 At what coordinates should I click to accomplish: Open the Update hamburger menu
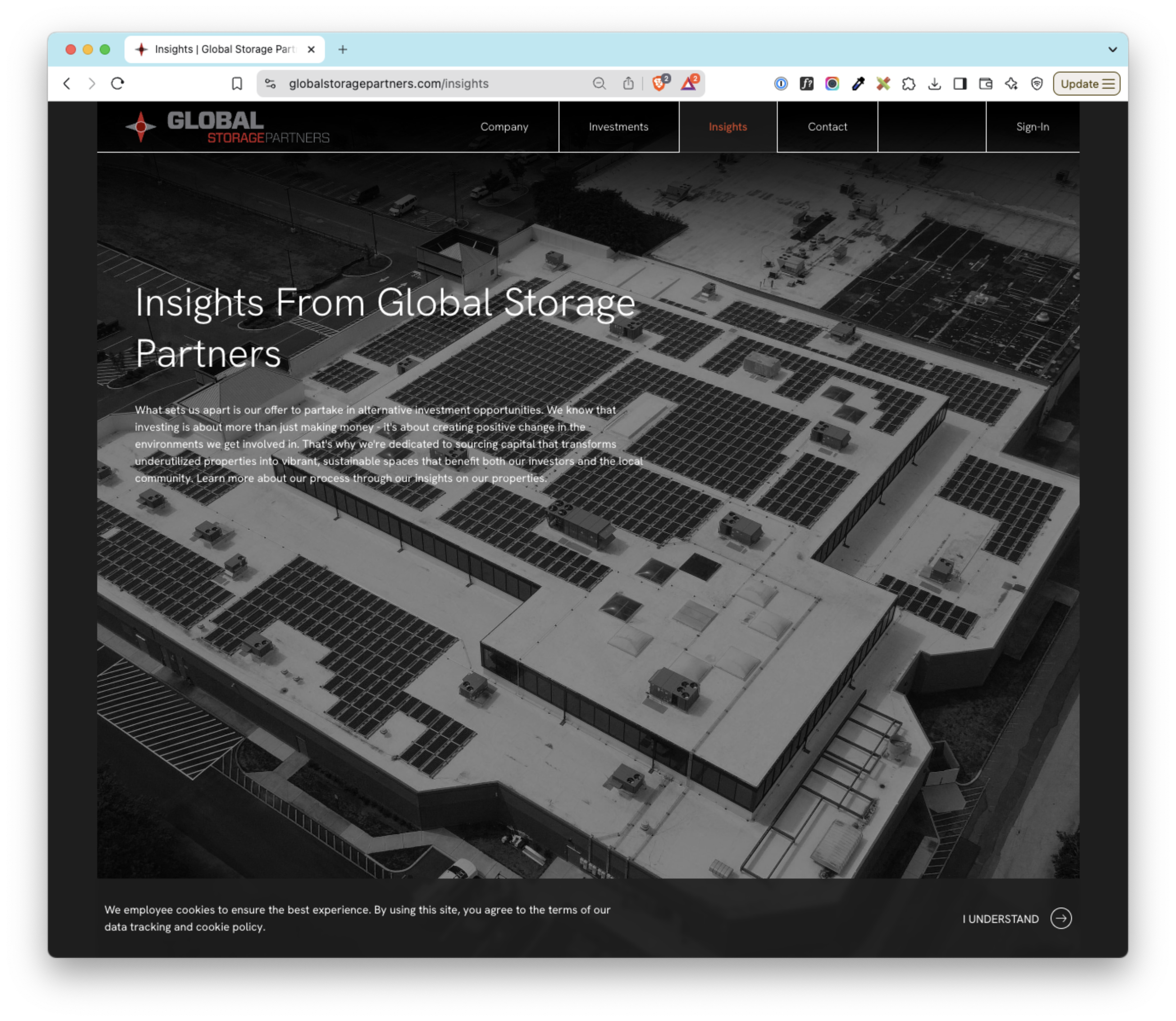tap(1087, 84)
